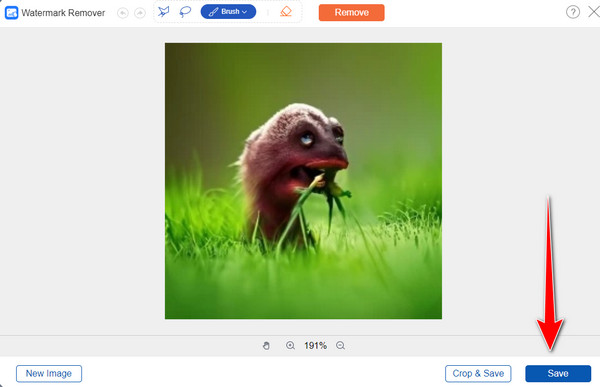Screen dimensions: 600x387
Task: Open the help question mark icon
Action: (573, 12)
